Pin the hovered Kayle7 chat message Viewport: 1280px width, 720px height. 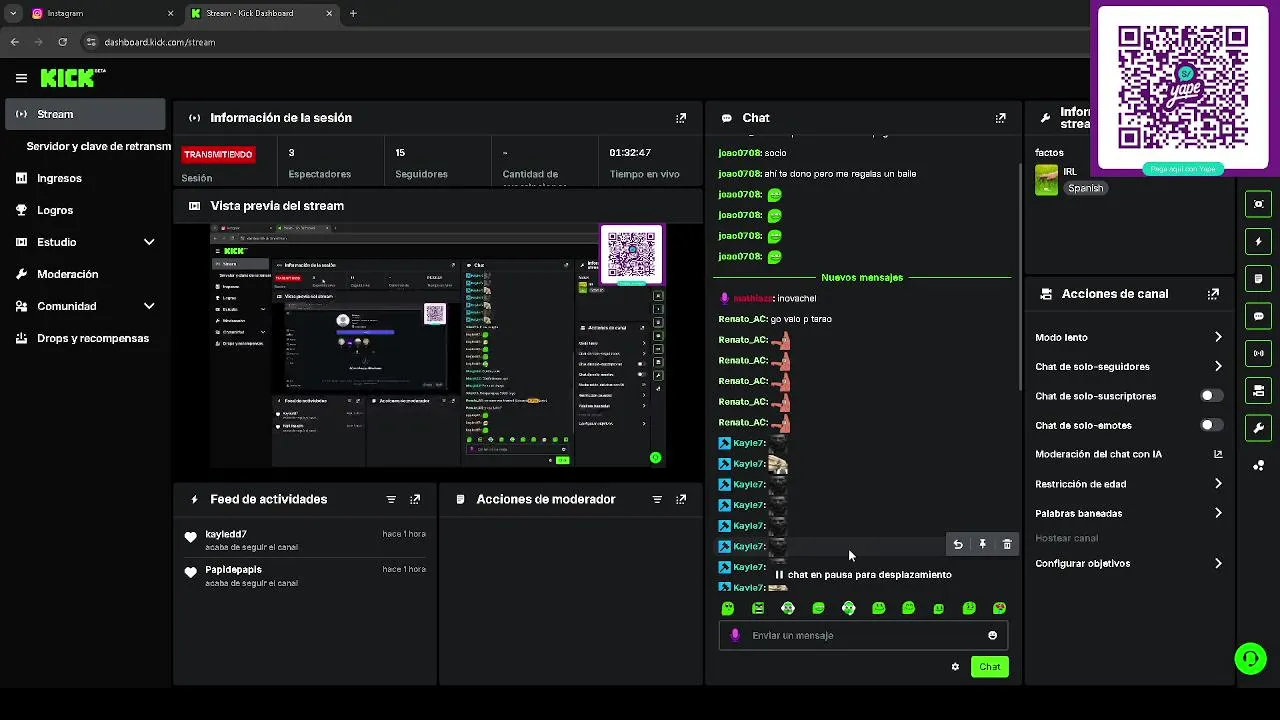coord(982,544)
